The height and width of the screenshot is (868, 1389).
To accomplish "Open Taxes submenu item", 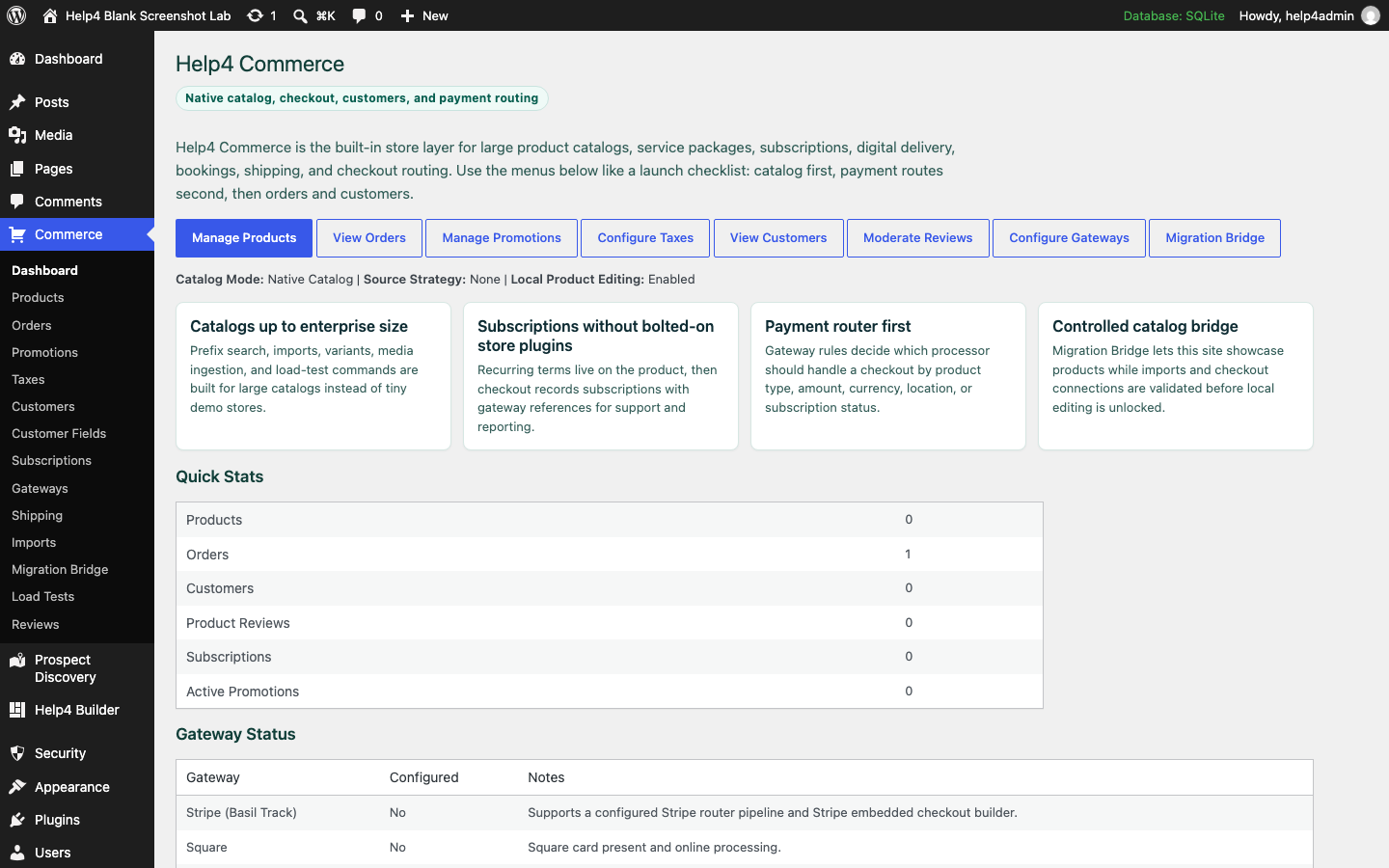I will pyautogui.click(x=28, y=380).
